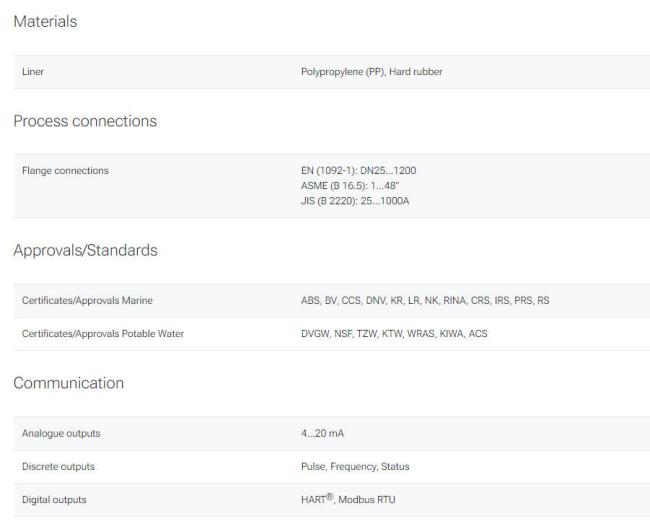Click the Polypropylene (PP), Hard rubber value
Image resolution: width=650 pixels, height=524 pixels.
point(371,72)
